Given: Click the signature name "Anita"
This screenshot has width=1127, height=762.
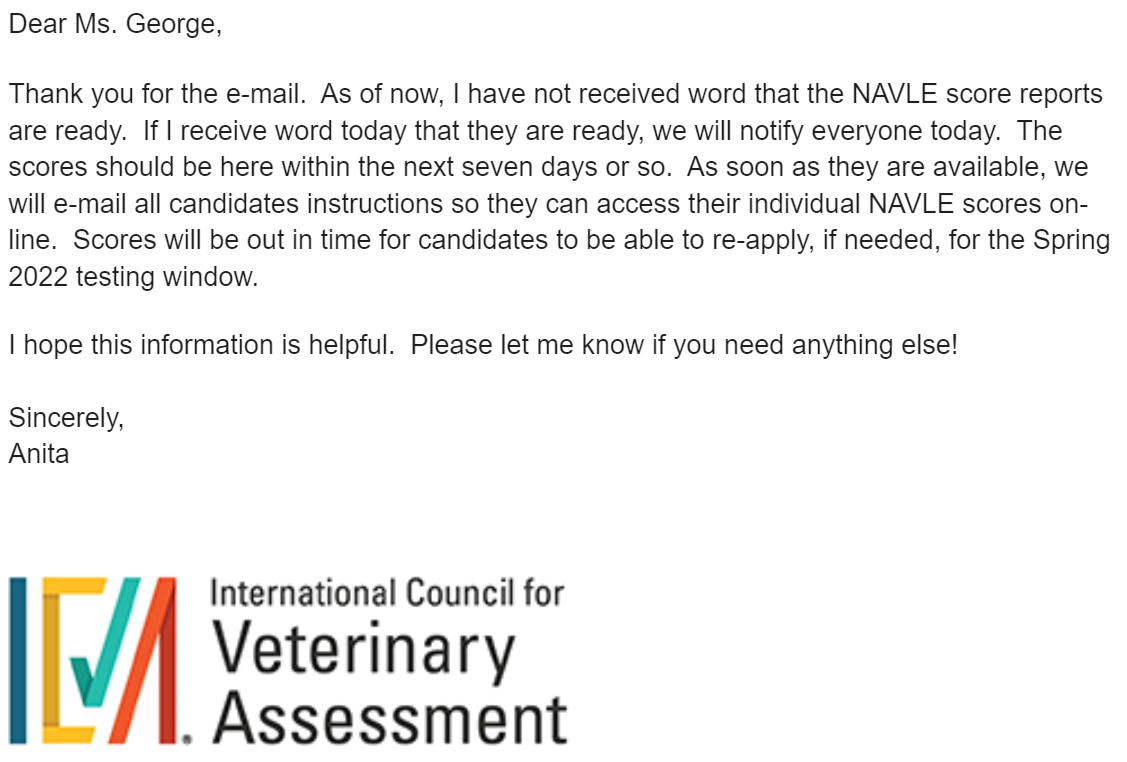Looking at the screenshot, I should click(x=39, y=454).
